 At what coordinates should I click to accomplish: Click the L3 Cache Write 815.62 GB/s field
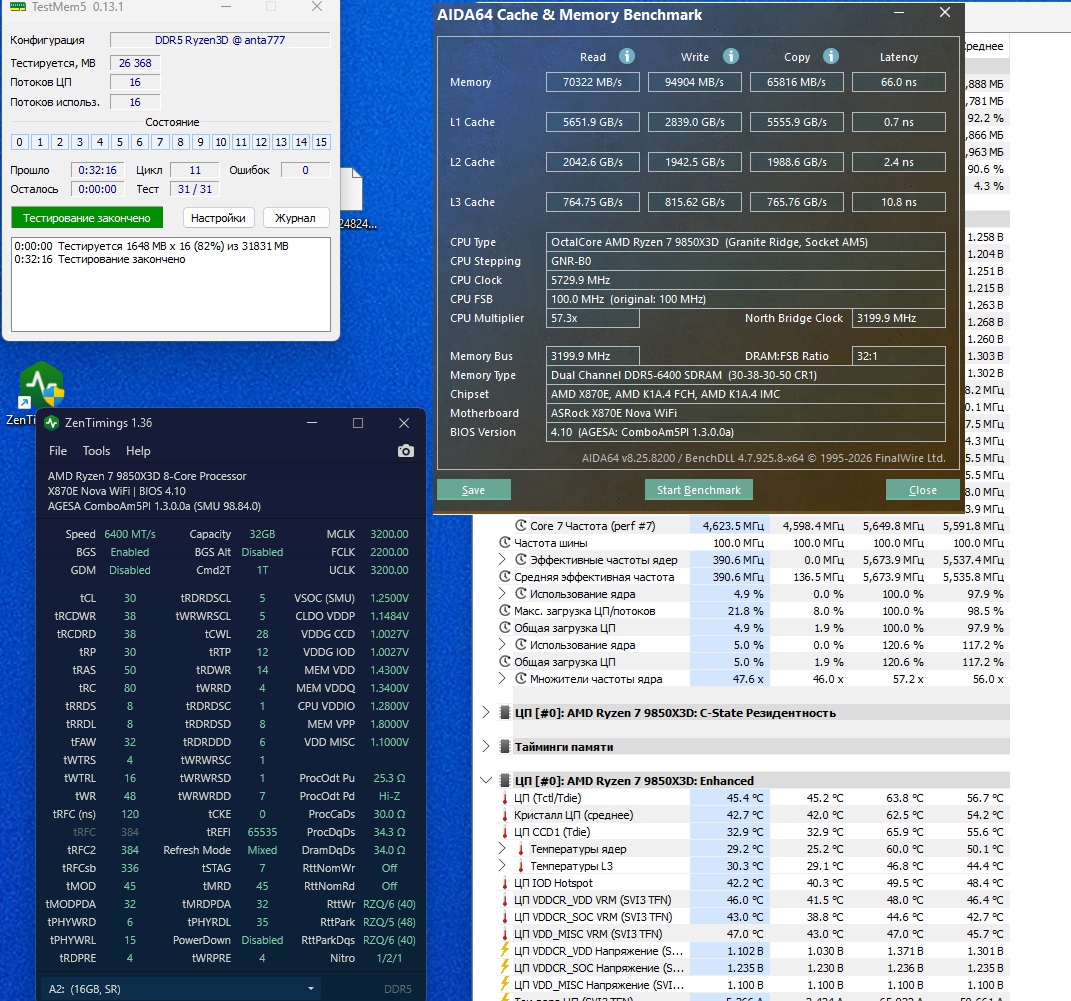pyautogui.click(x=695, y=202)
